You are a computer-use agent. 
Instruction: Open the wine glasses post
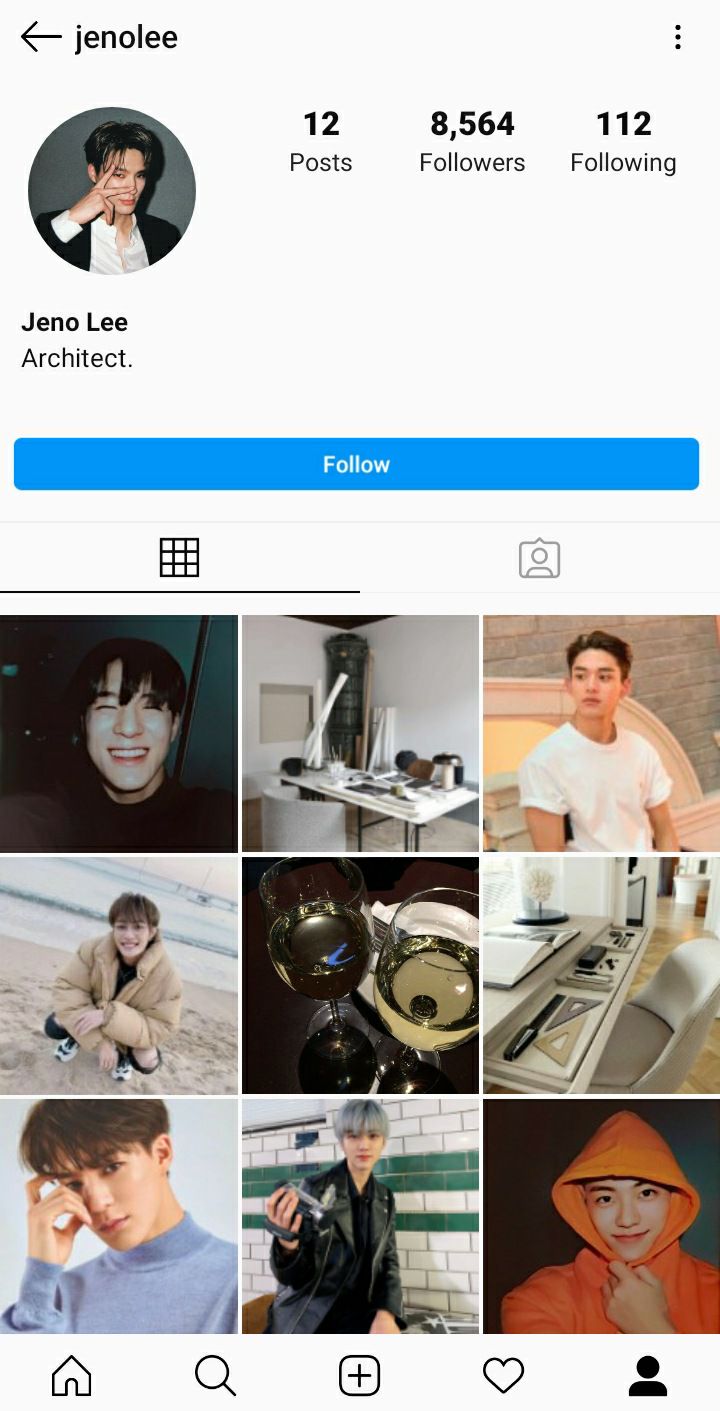tap(360, 975)
